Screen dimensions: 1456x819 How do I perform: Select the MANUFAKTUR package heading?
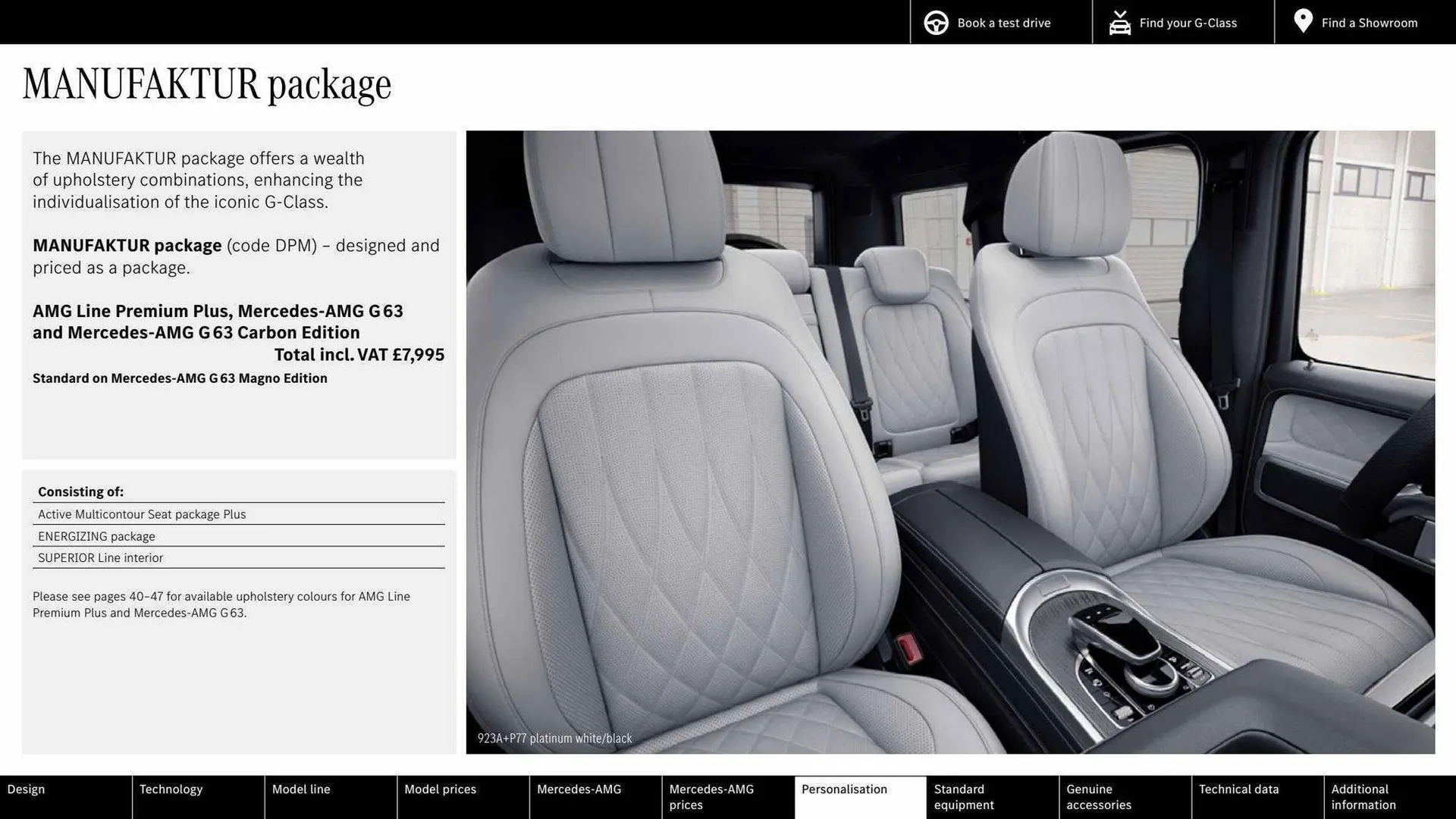pos(207,83)
